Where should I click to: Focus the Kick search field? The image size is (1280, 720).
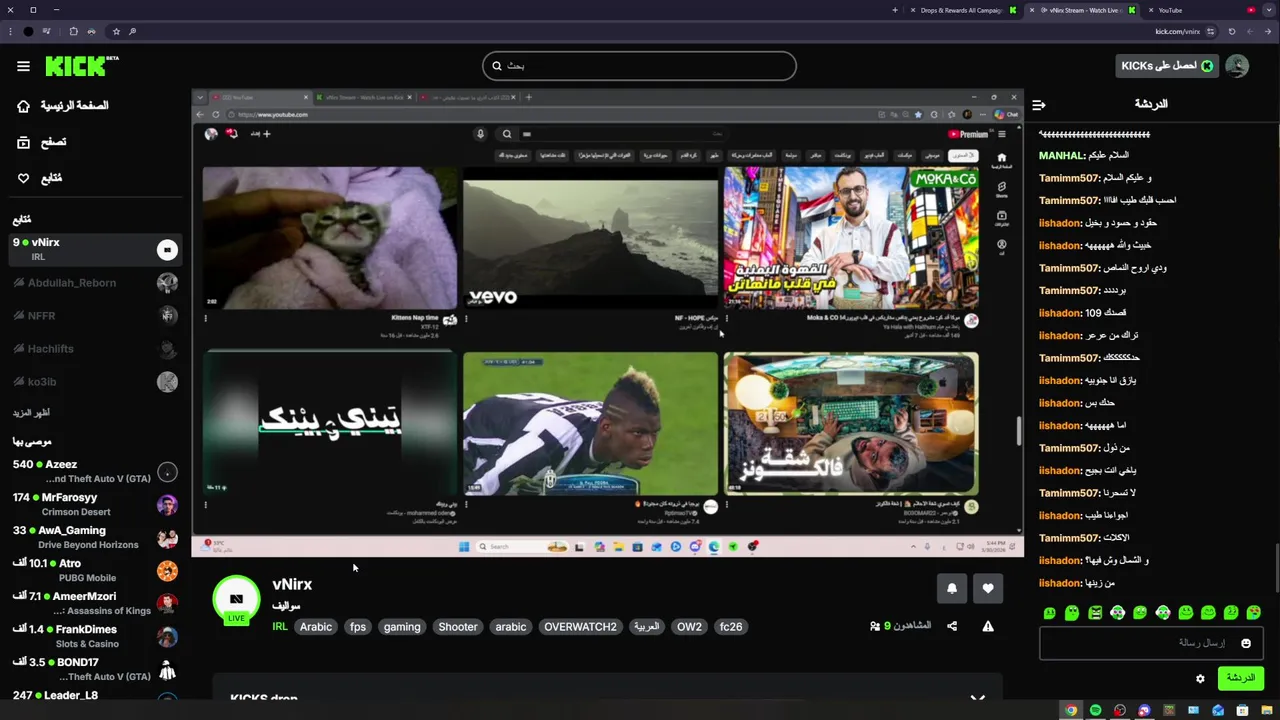tap(639, 66)
